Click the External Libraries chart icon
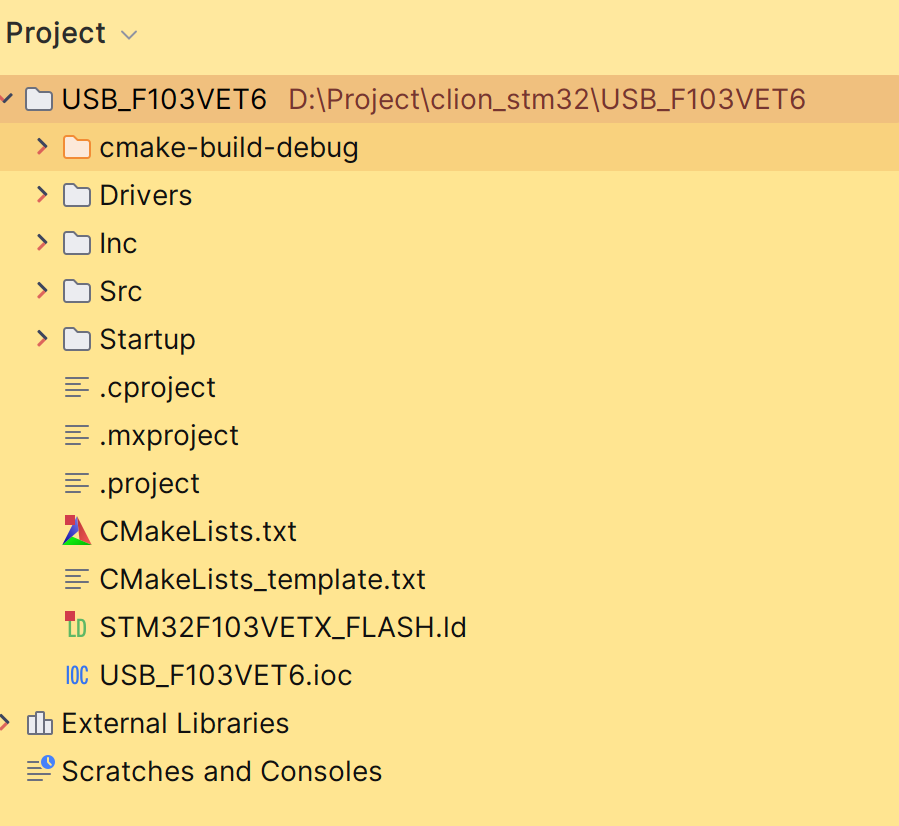 pos(39,723)
